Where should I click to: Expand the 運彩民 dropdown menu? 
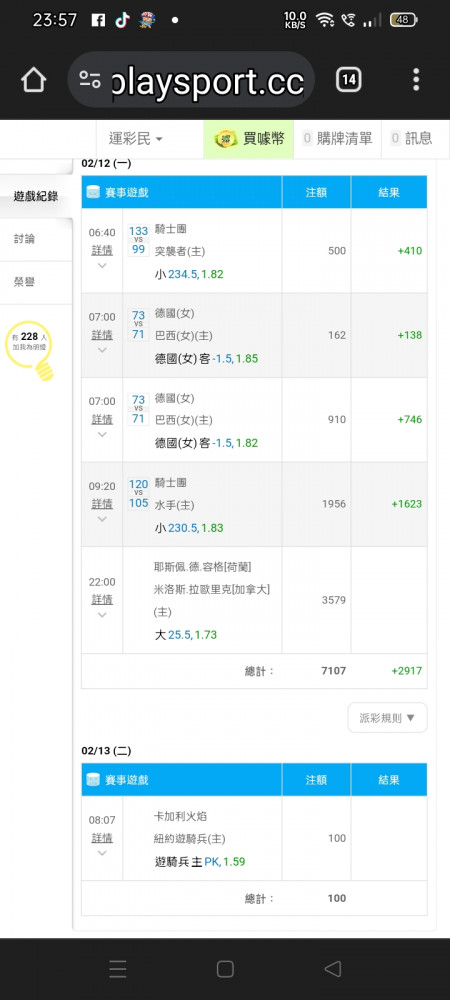coord(136,138)
